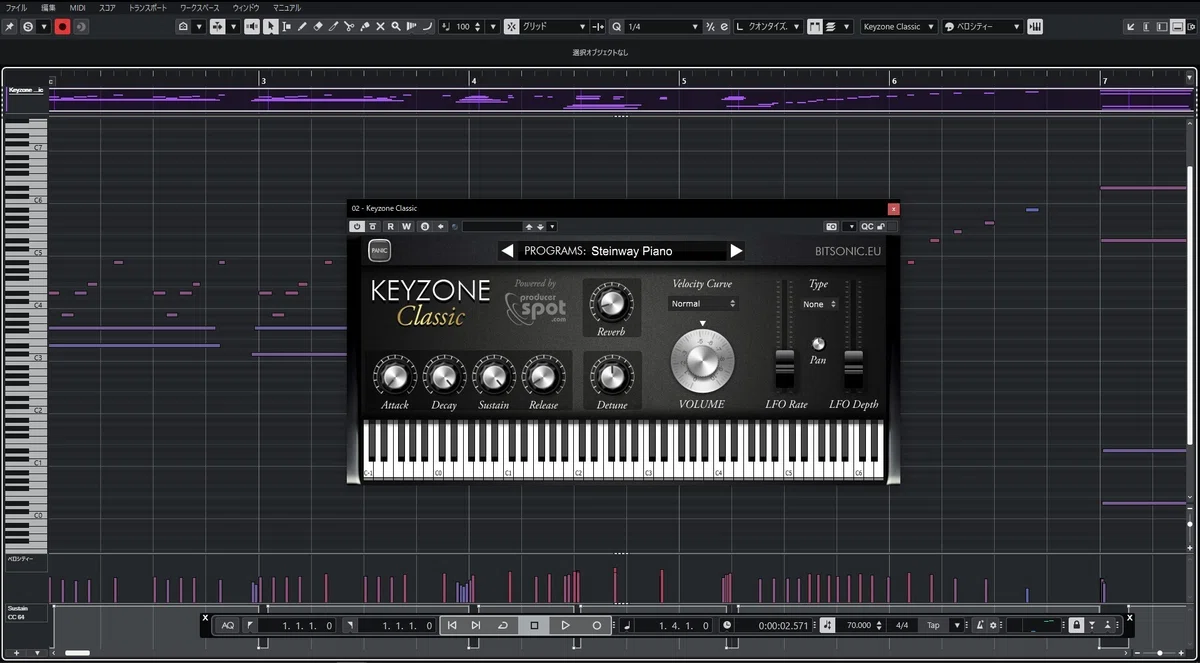1200x663 pixels.
Task: Select the Glue tool
Action: (365, 26)
